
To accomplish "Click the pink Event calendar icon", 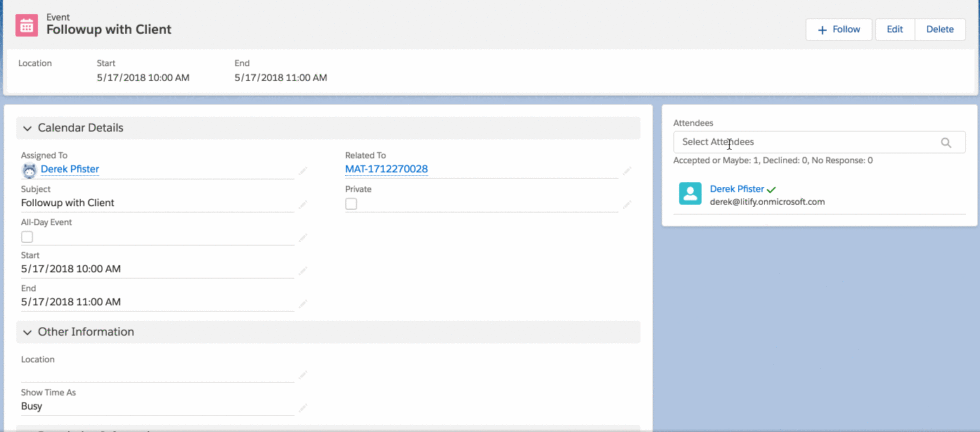I will tap(26, 26).
